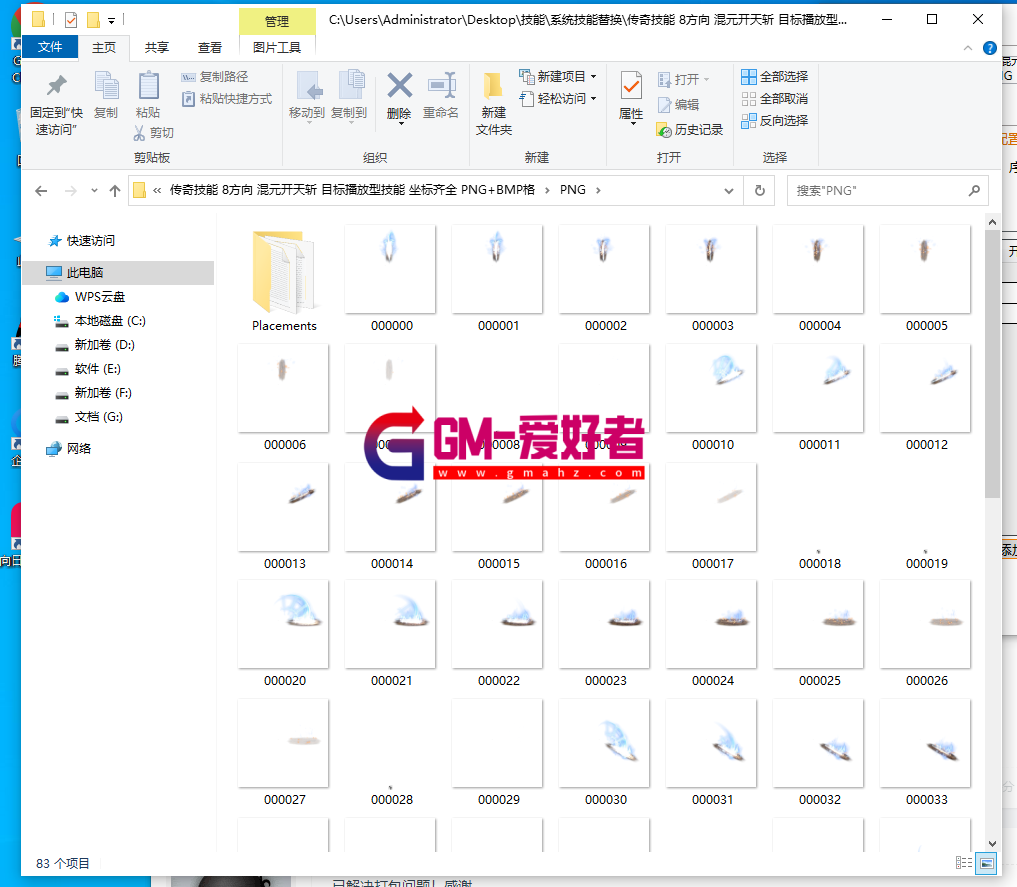Open 软件 (E:) drive

click(97, 369)
